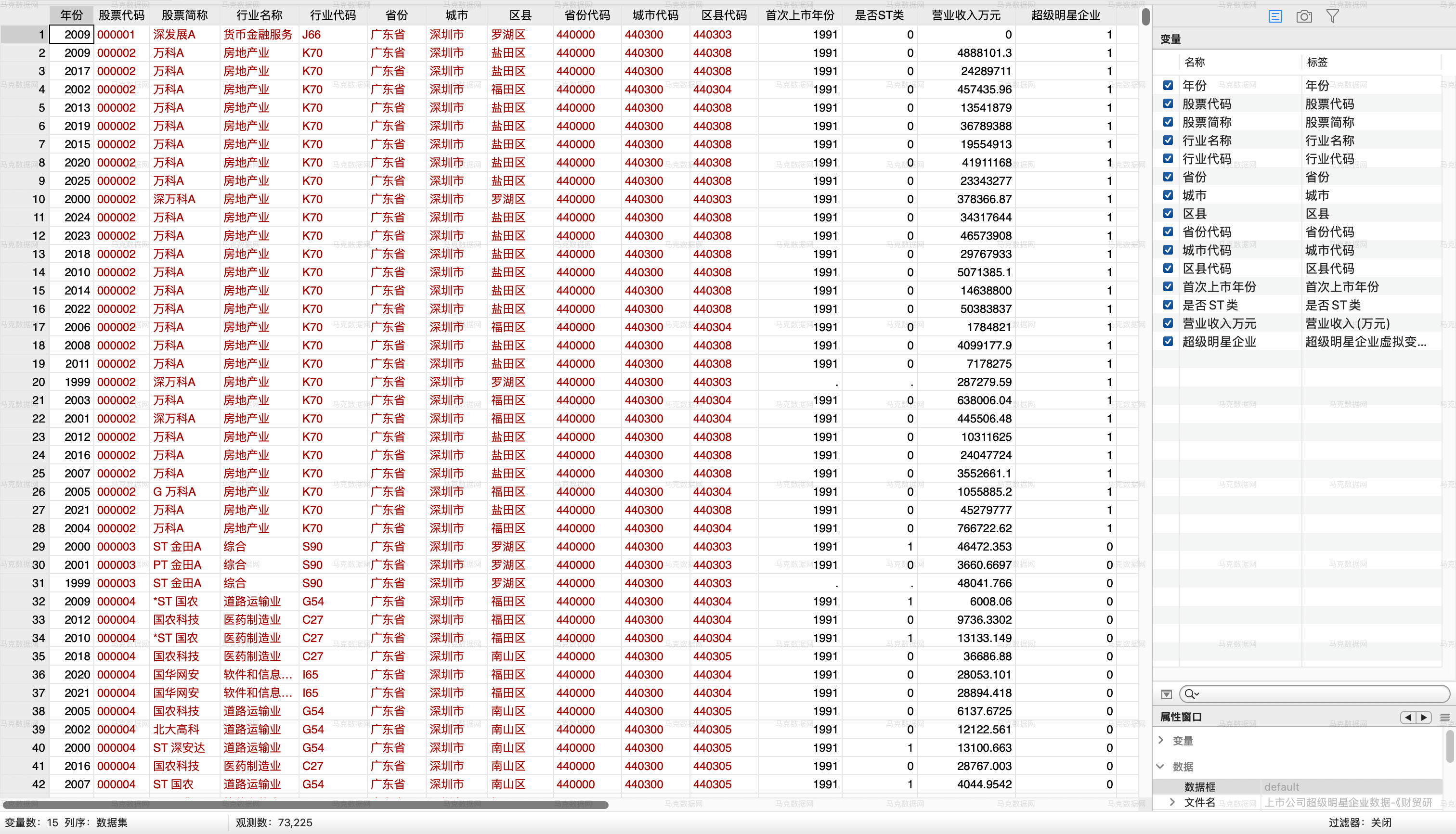Collapse the 数据 section in properties window
The width and height of the screenshot is (1456, 834).
(1160, 767)
